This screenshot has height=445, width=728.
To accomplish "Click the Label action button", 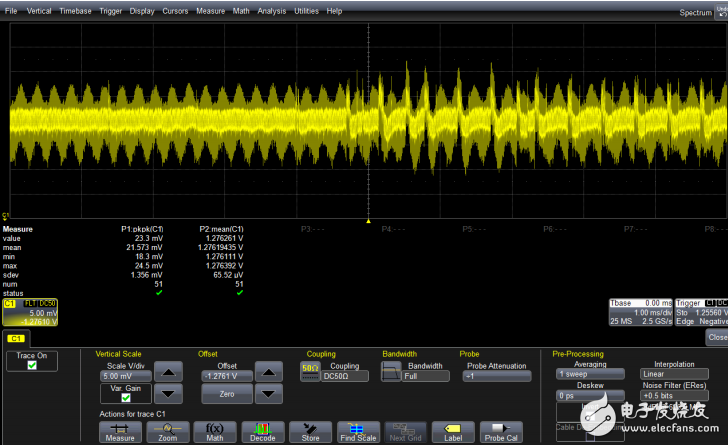I will 453,432.
